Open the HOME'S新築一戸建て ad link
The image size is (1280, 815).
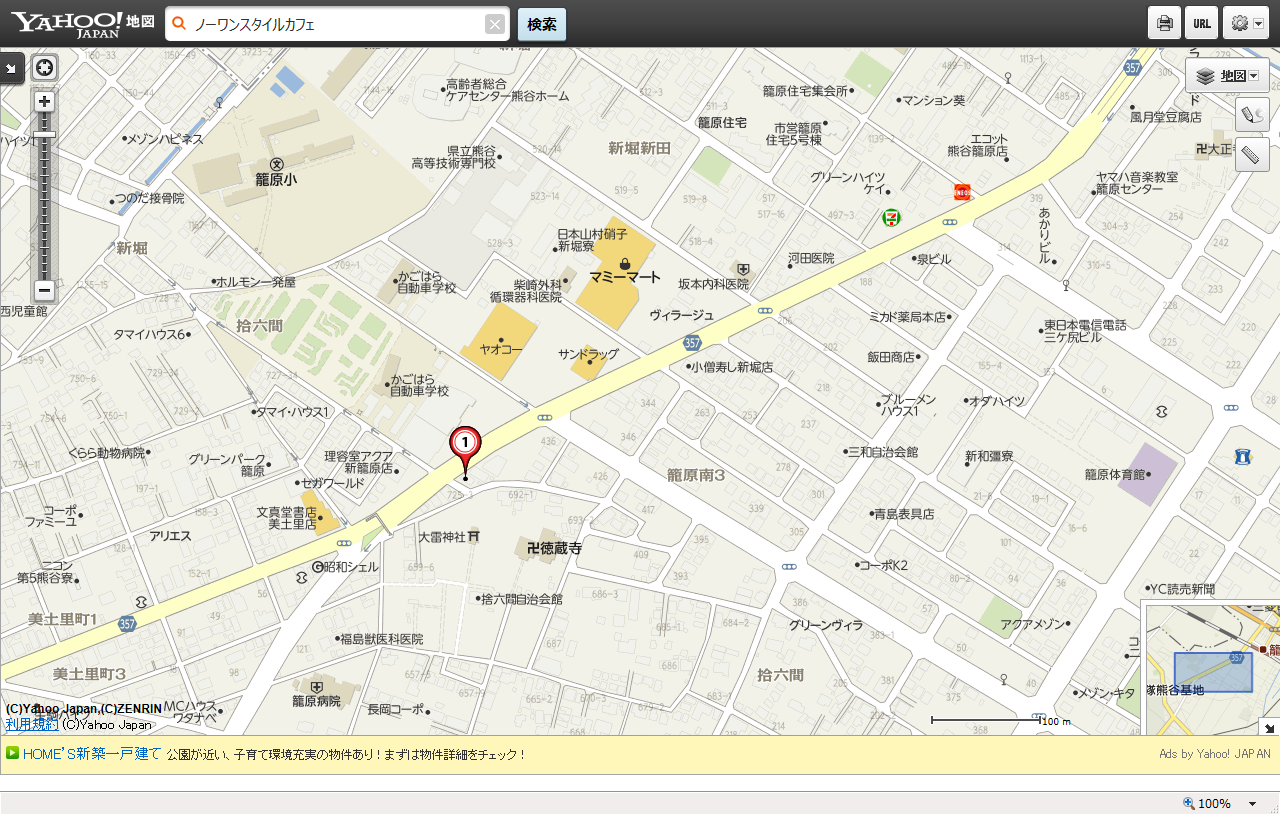(91, 754)
